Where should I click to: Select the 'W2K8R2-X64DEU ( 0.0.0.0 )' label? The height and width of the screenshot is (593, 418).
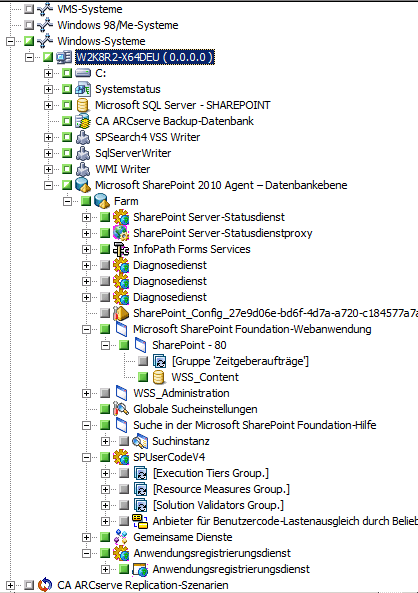click(145, 57)
